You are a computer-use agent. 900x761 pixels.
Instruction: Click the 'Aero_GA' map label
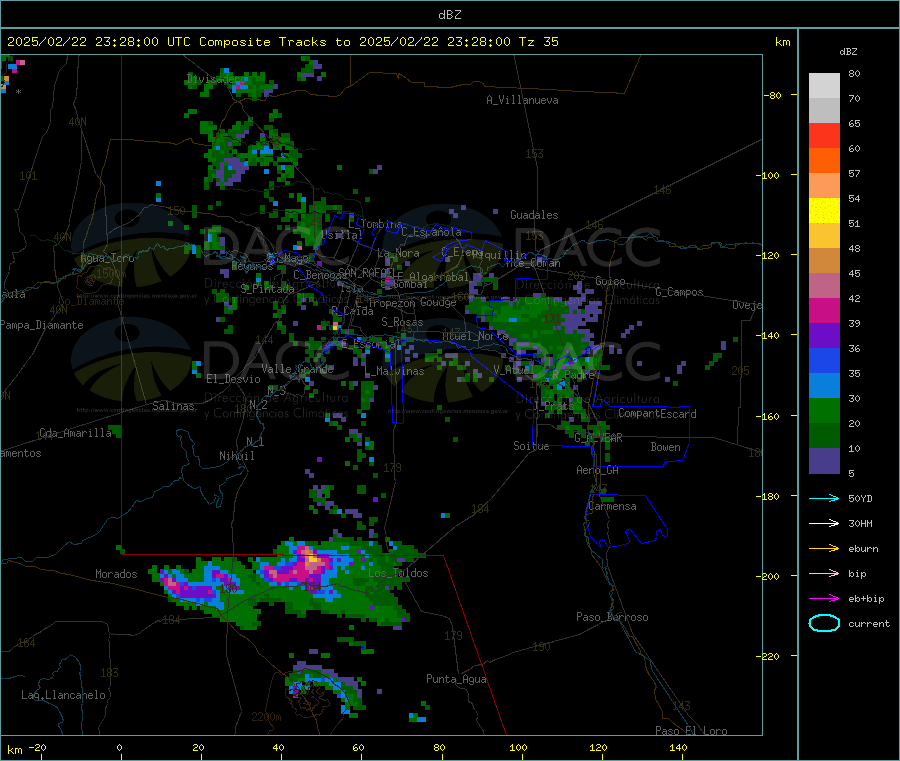598,470
